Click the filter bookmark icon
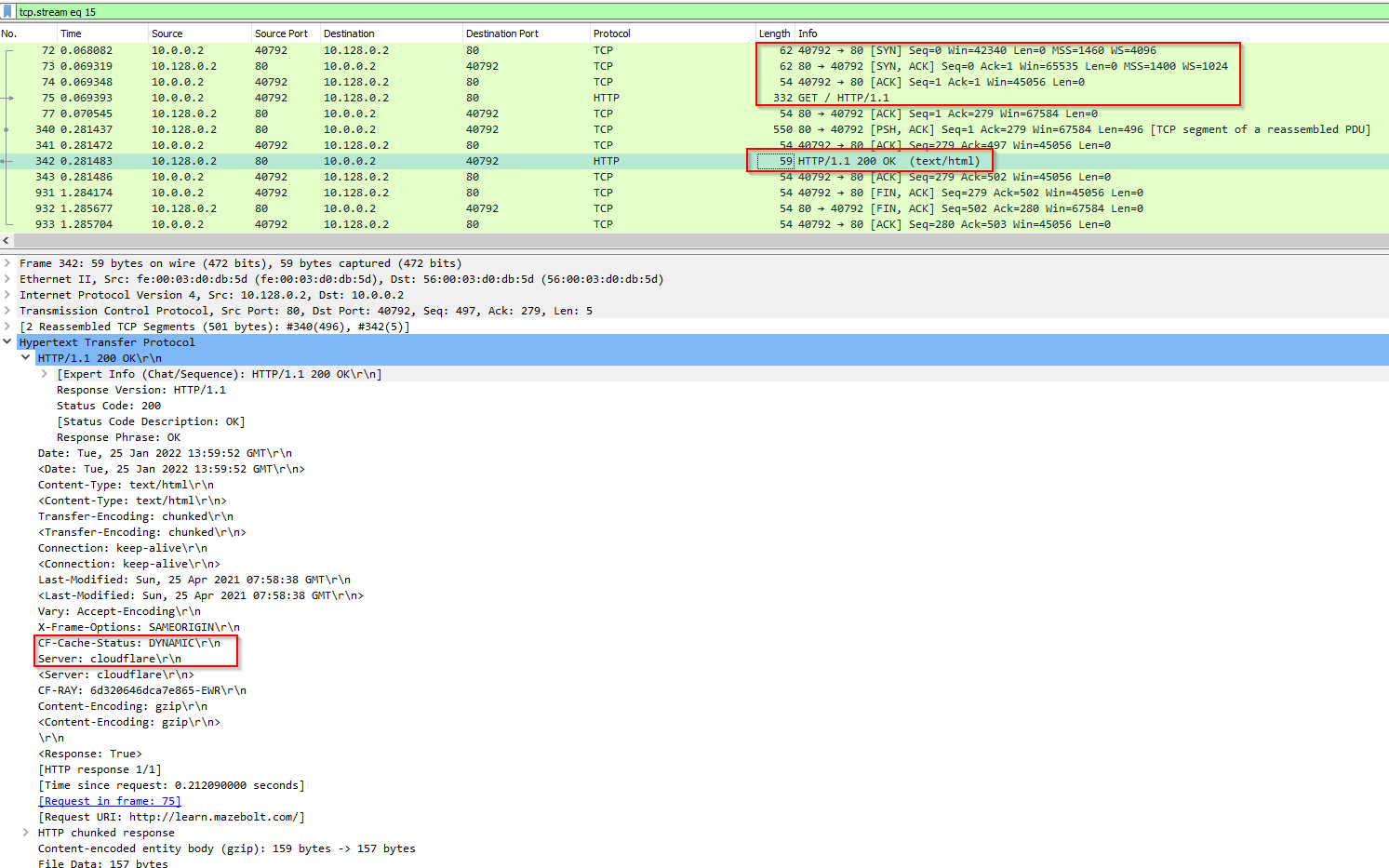Viewport: 1389px width, 868px height. coord(9,10)
